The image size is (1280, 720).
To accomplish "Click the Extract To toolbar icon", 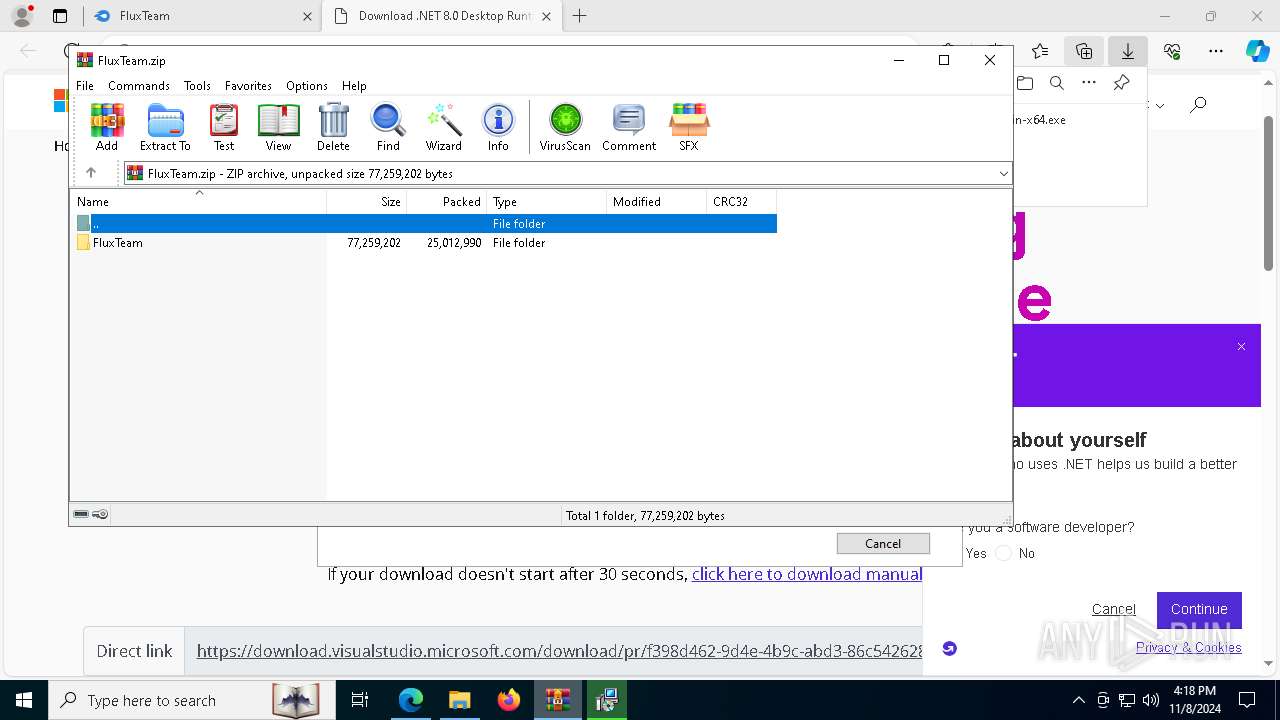I will [x=165, y=127].
